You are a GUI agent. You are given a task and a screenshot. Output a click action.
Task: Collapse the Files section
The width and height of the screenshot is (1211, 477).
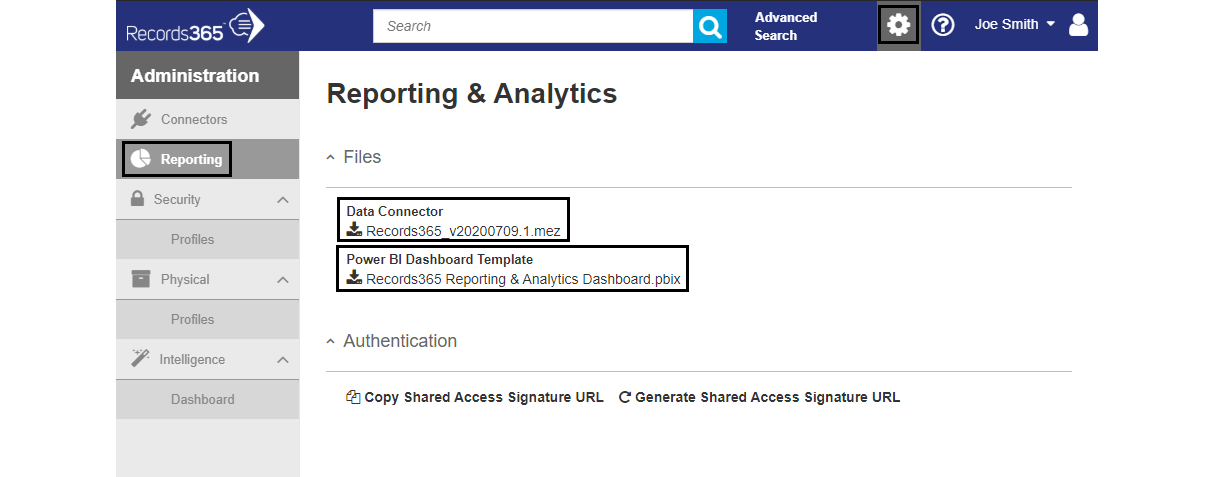pyautogui.click(x=354, y=157)
